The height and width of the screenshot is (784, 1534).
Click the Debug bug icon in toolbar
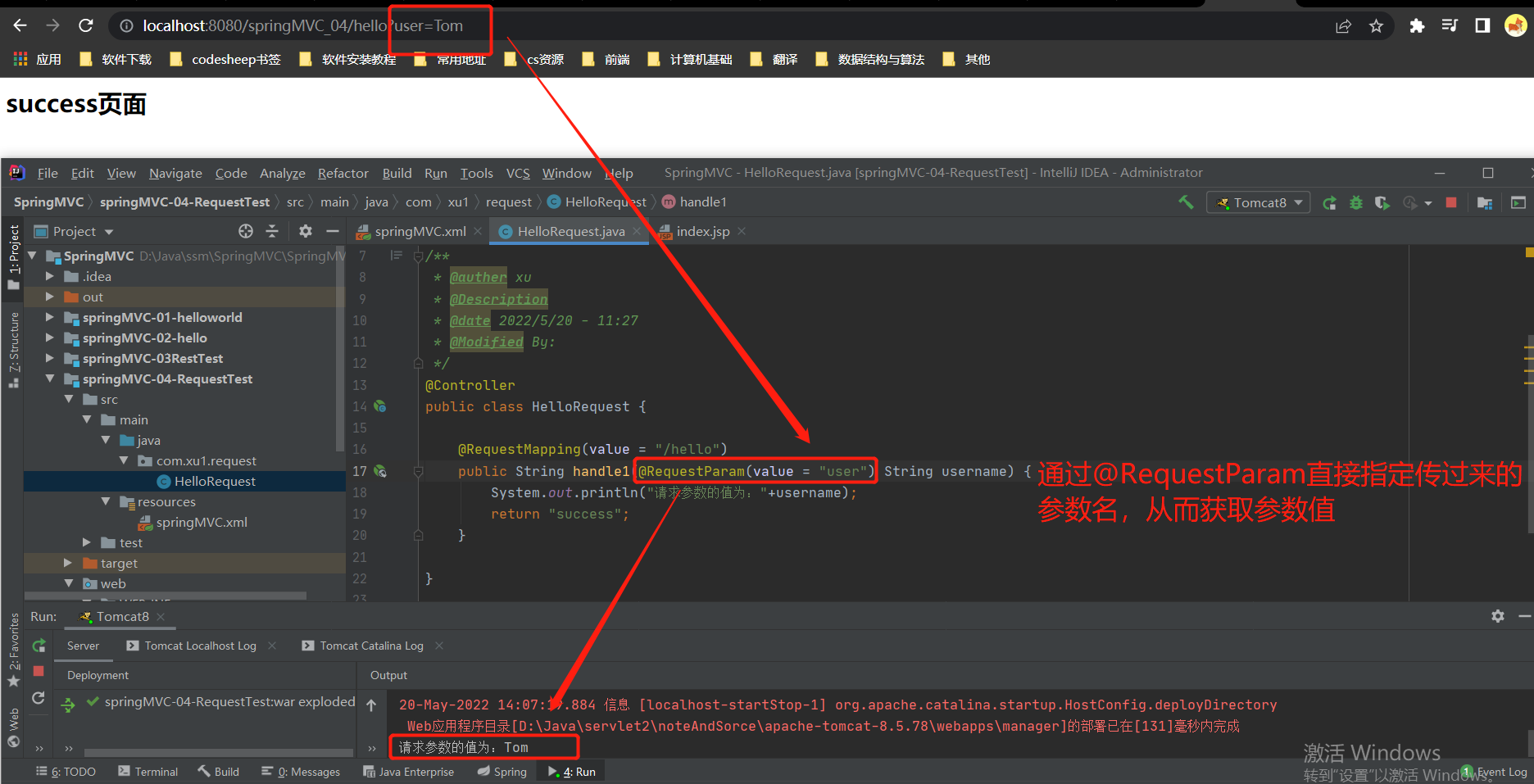pyautogui.click(x=1356, y=202)
